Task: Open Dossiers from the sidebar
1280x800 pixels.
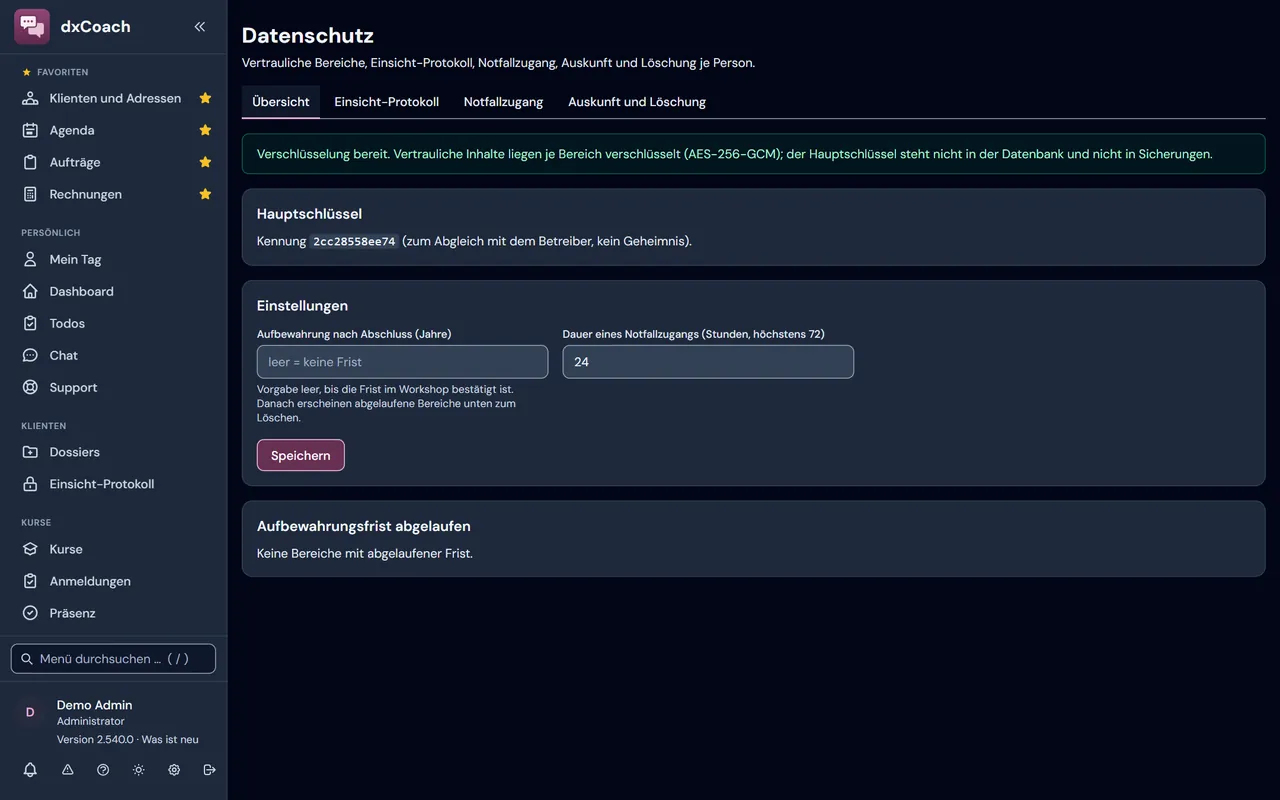Action: [x=75, y=452]
